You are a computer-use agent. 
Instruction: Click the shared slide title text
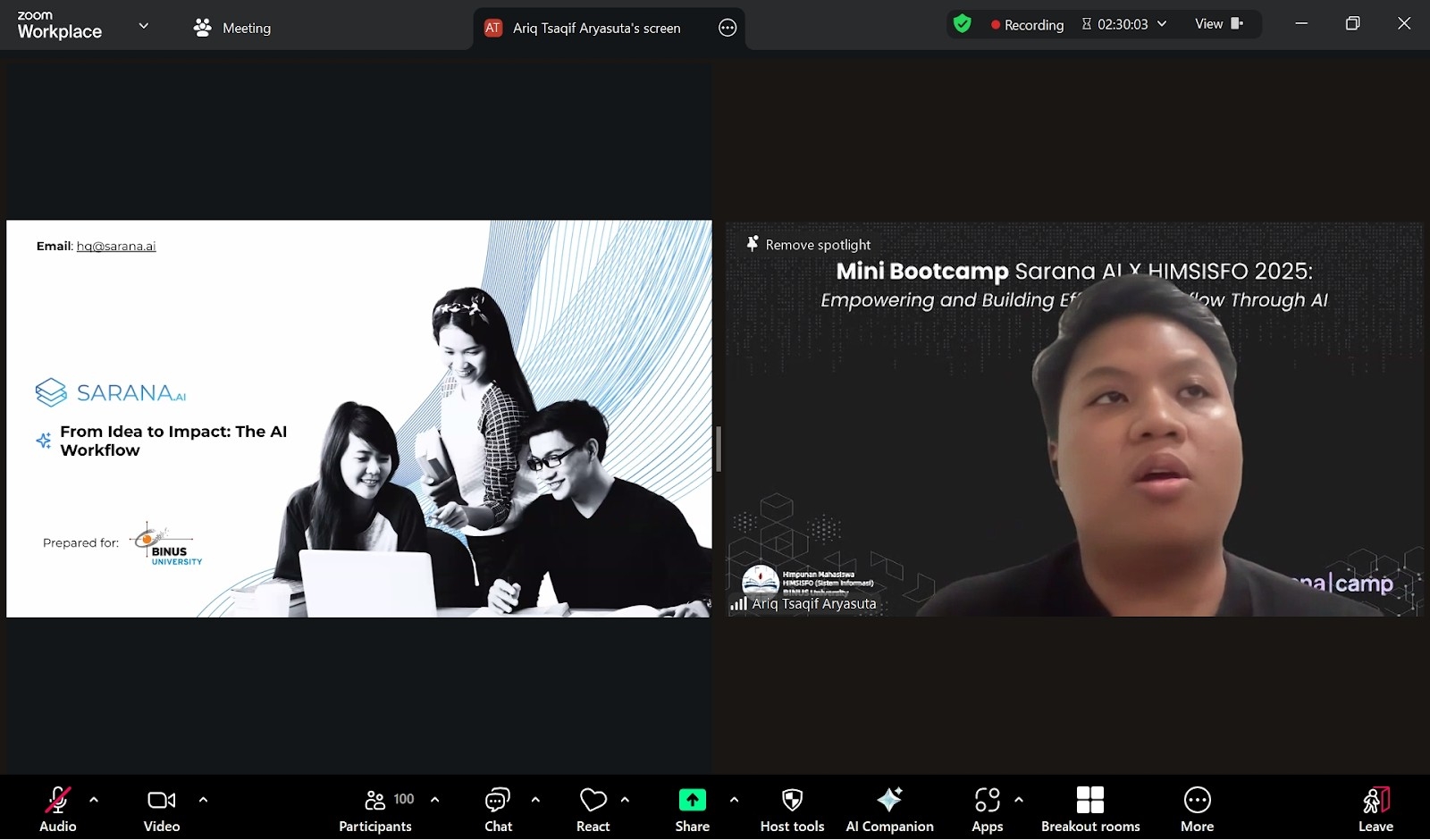tap(173, 441)
